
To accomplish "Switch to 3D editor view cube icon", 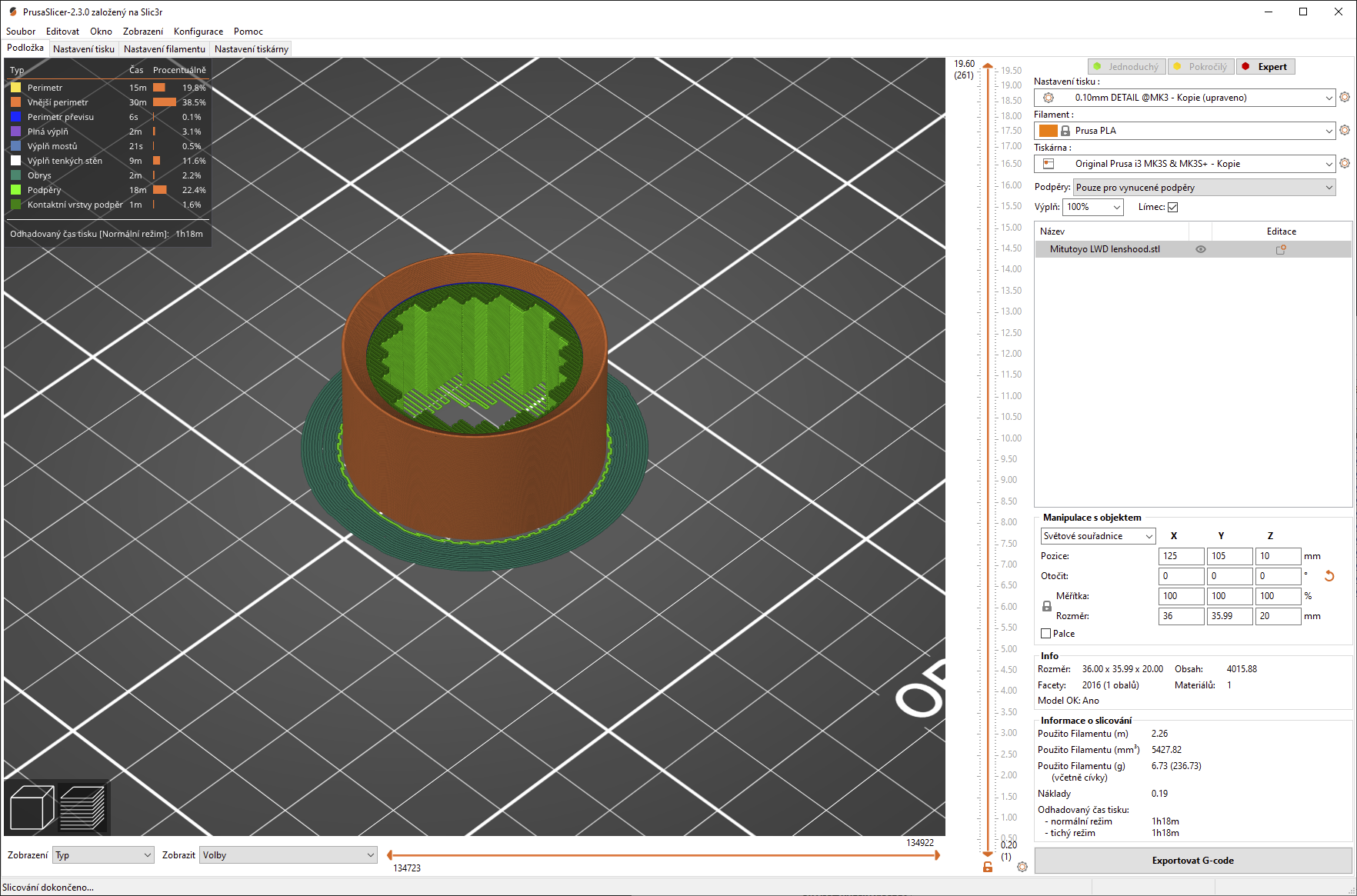I will 31,808.
